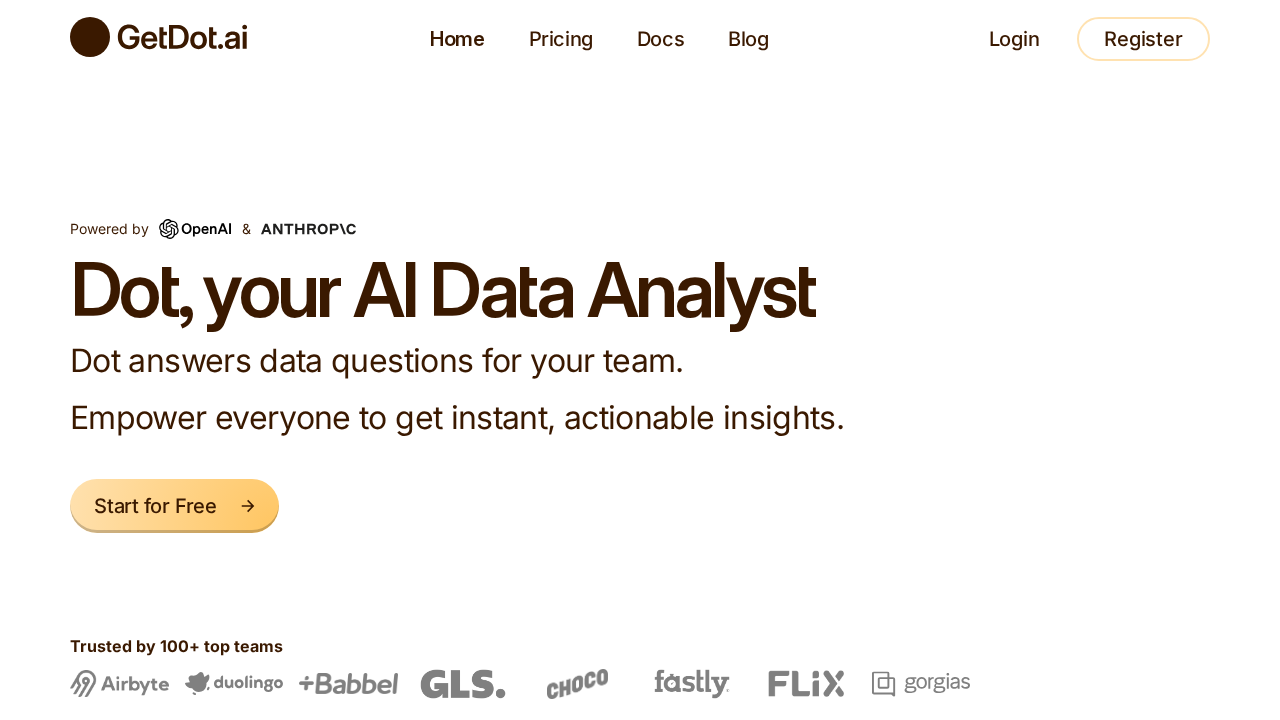The image size is (1280, 720).
Task: Click the GetDot.ai logo icon
Action: click(x=89, y=36)
